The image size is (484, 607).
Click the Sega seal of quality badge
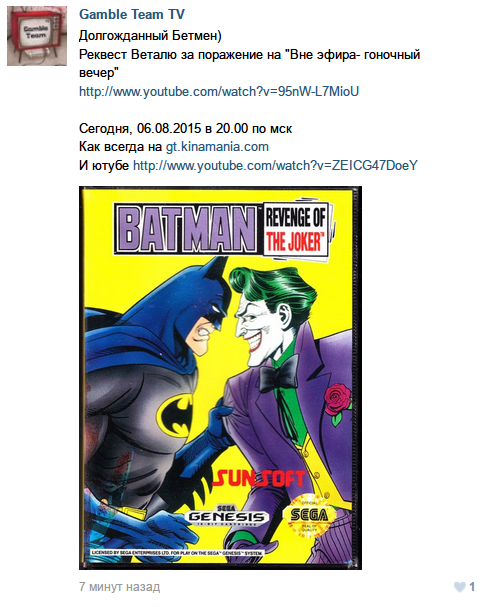coord(309,515)
